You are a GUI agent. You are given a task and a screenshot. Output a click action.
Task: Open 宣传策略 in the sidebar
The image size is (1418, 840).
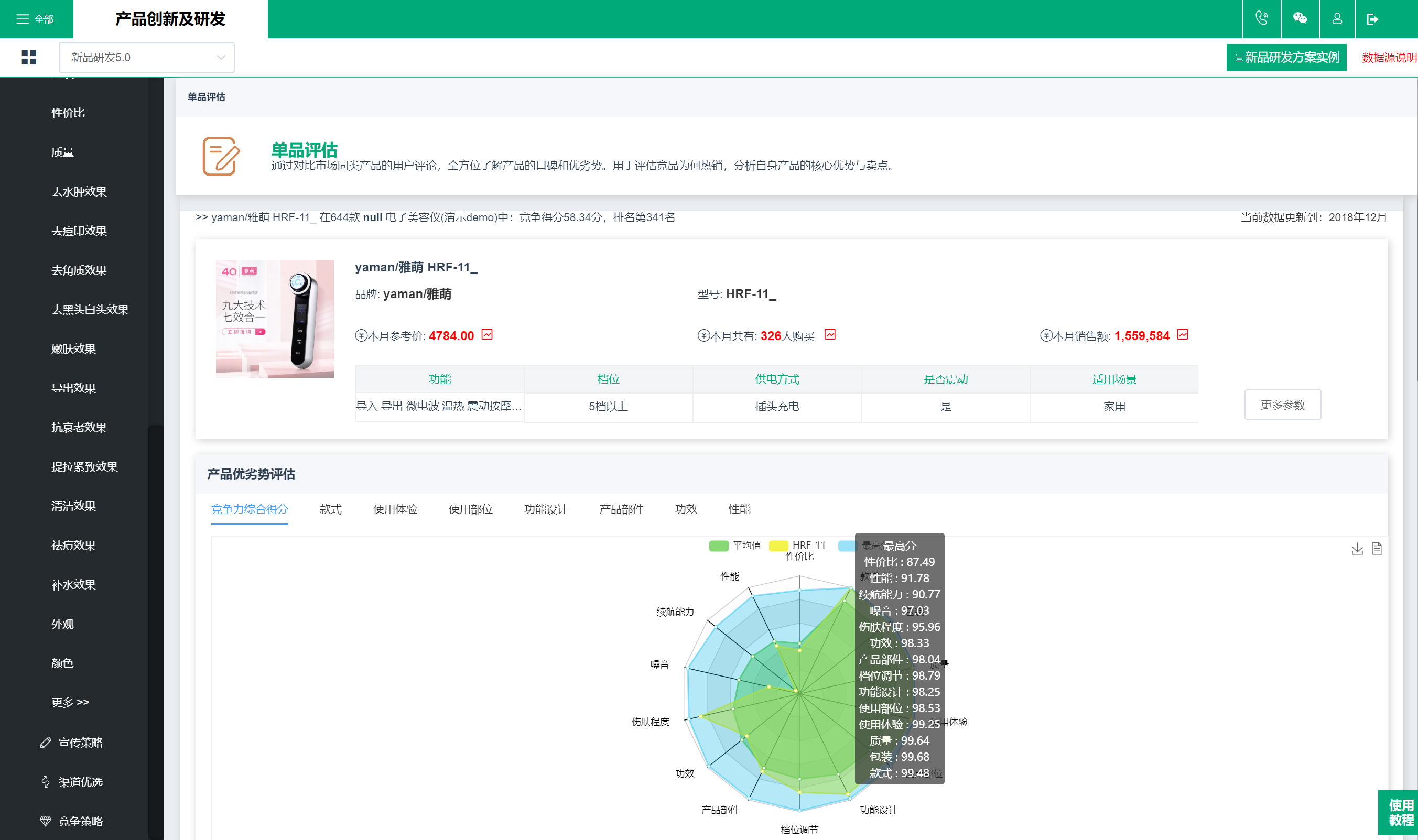80,743
